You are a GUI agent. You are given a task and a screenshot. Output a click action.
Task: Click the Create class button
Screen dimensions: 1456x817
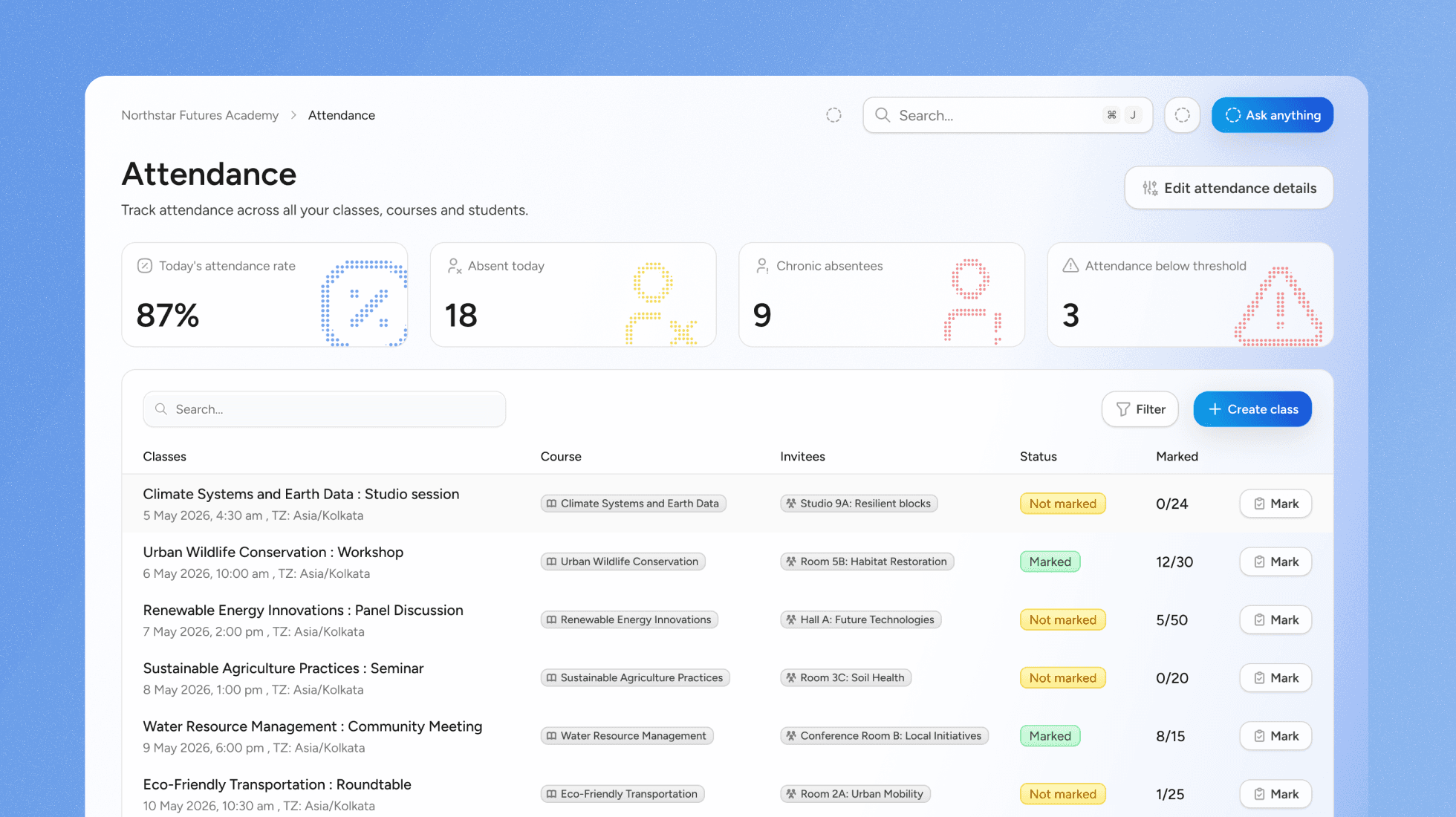1252,409
